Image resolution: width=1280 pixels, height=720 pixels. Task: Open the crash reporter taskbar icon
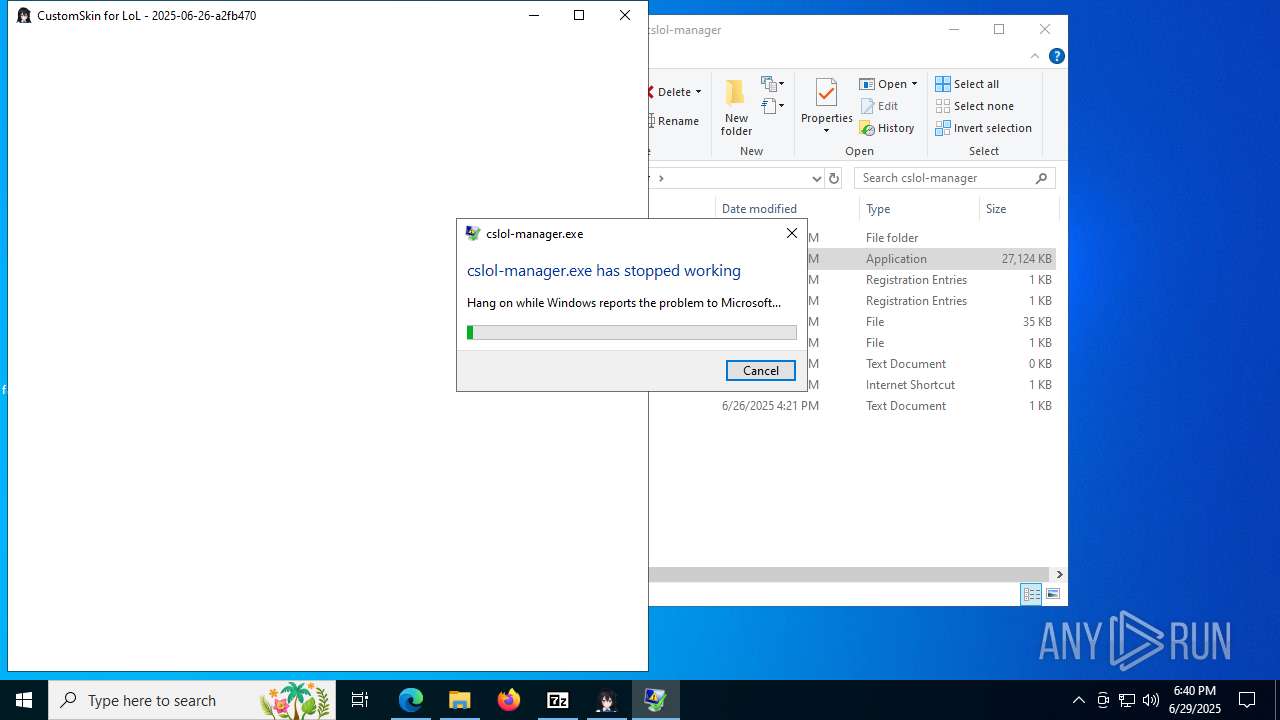click(655, 700)
